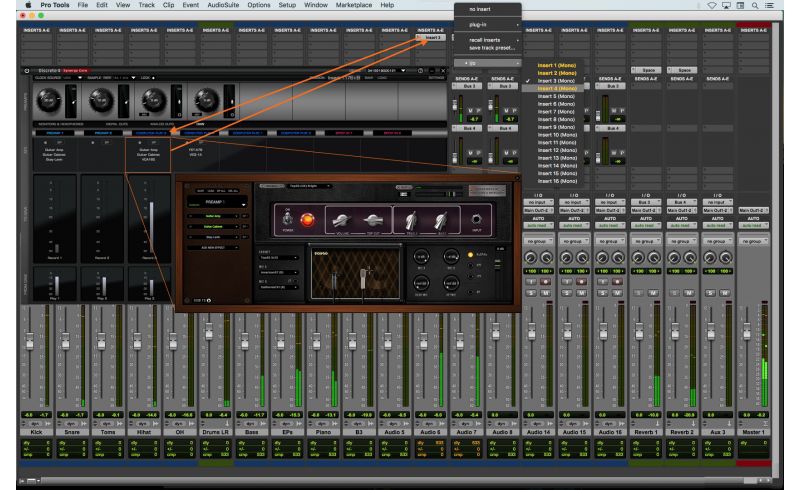
Task: Click Main Out output button on Master 1
Action: point(753,210)
